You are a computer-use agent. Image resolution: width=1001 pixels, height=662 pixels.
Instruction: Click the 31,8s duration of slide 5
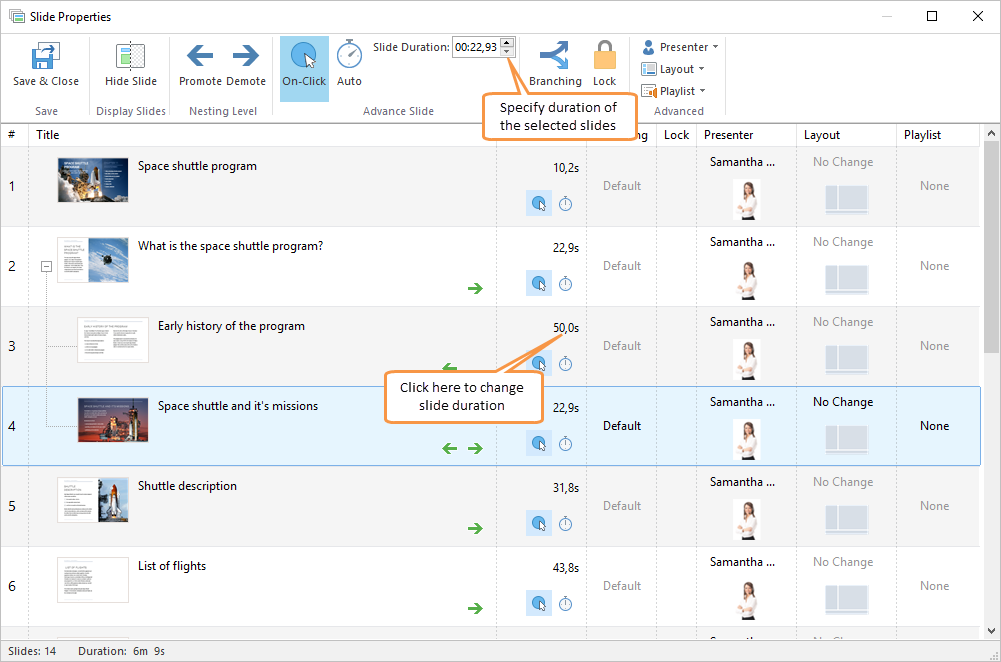pyautogui.click(x=566, y=488)
